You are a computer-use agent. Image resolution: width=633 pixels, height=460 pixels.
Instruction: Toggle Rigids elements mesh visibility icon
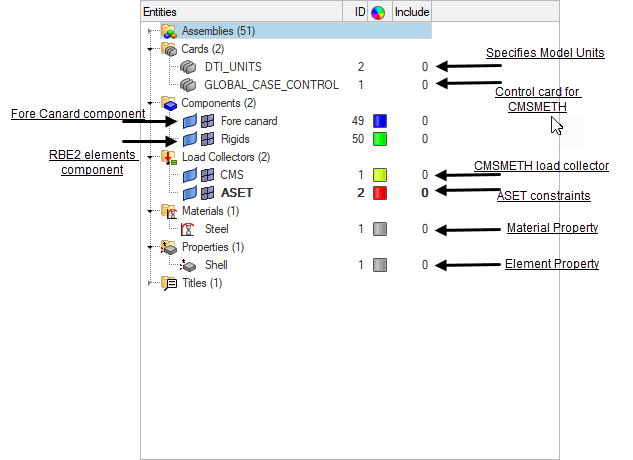pos(208,139)
